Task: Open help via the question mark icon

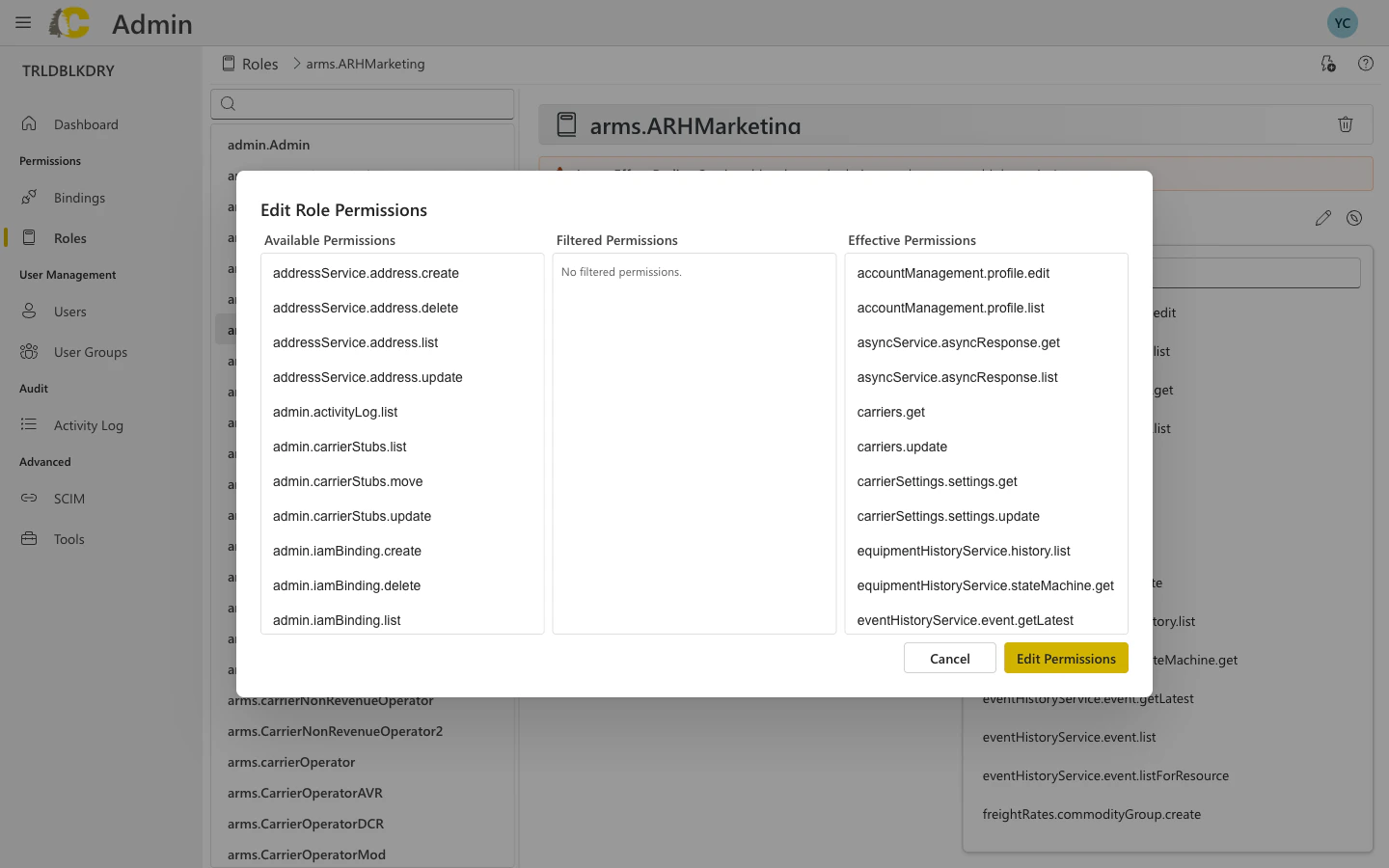Action: tap(1366, 63)
